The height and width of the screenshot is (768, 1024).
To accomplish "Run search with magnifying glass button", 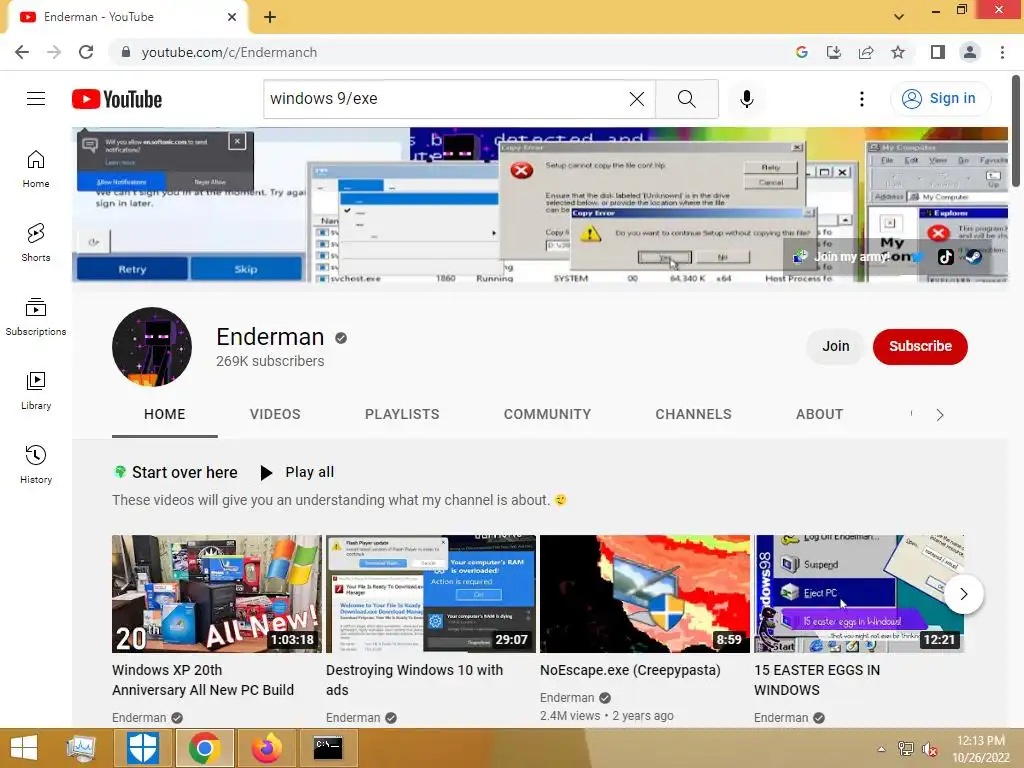I will coord(686,99).
